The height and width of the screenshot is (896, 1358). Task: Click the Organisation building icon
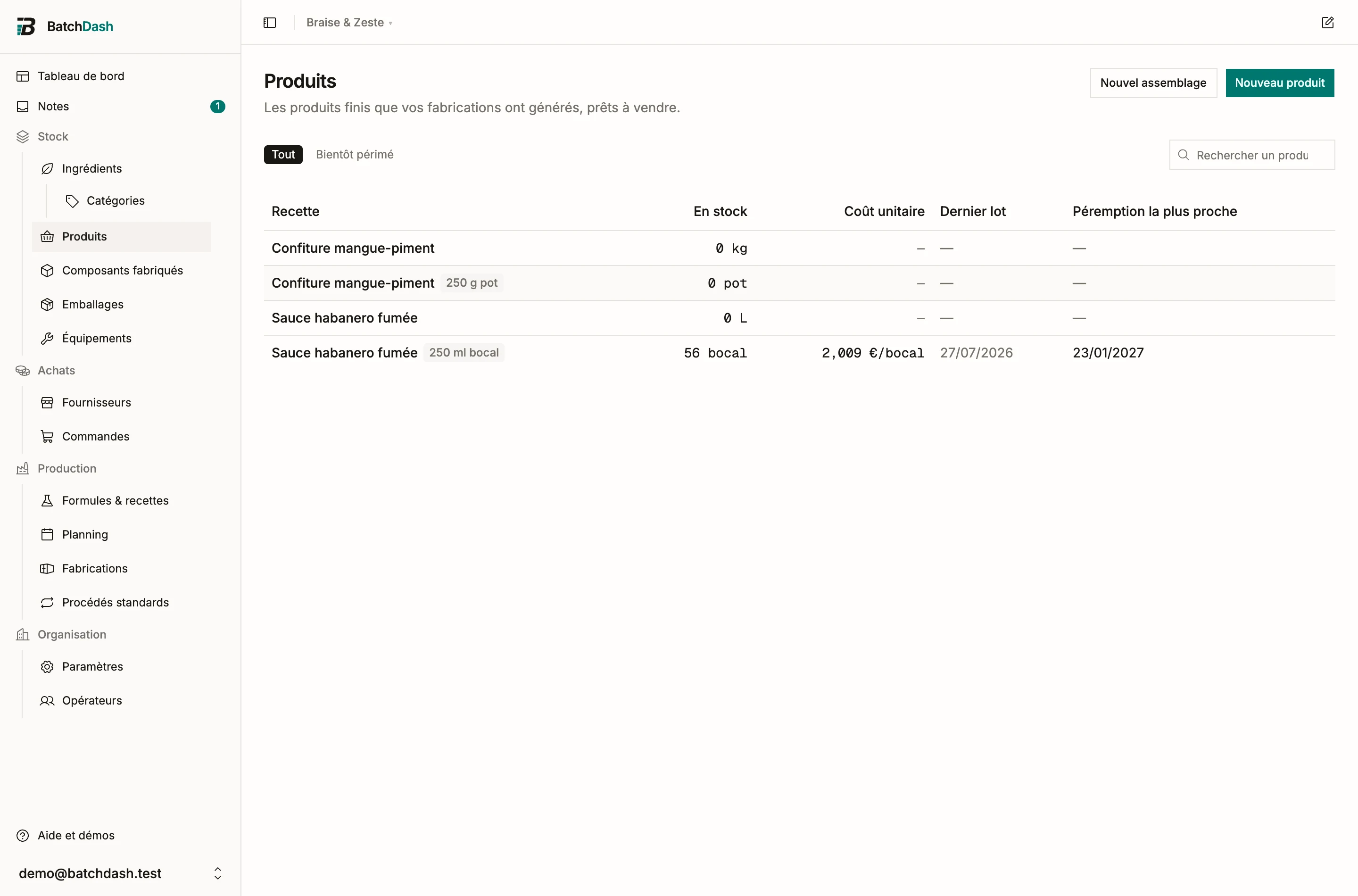[x=23, y=635]
